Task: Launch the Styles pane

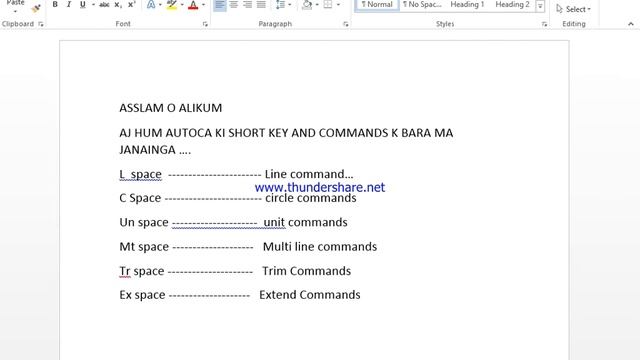Action: [544, 24]
